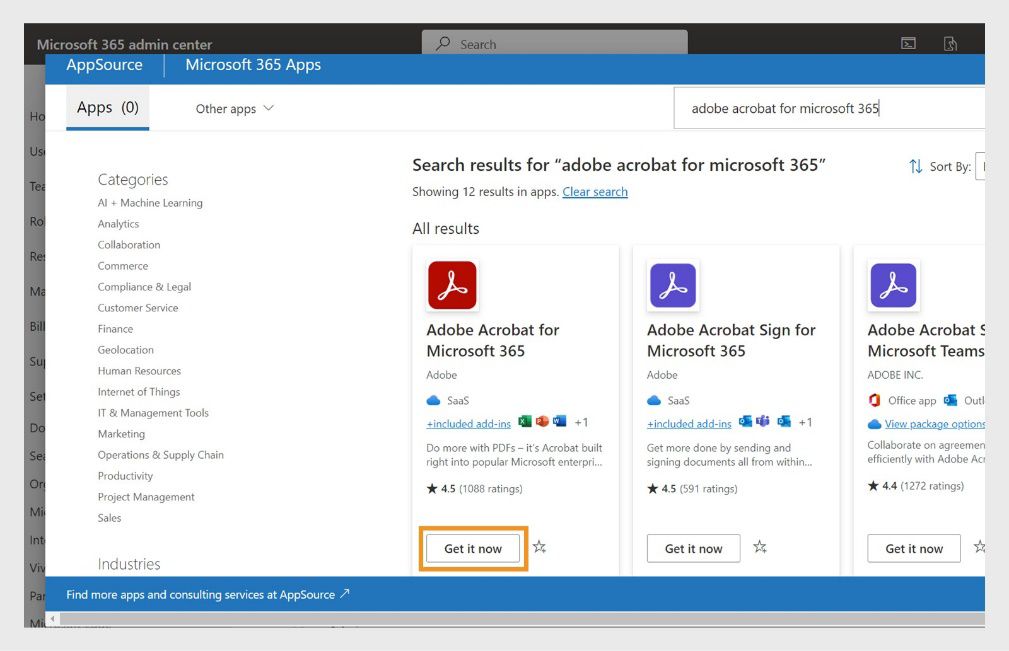Click the Clear search link

[x=595, y=191]
